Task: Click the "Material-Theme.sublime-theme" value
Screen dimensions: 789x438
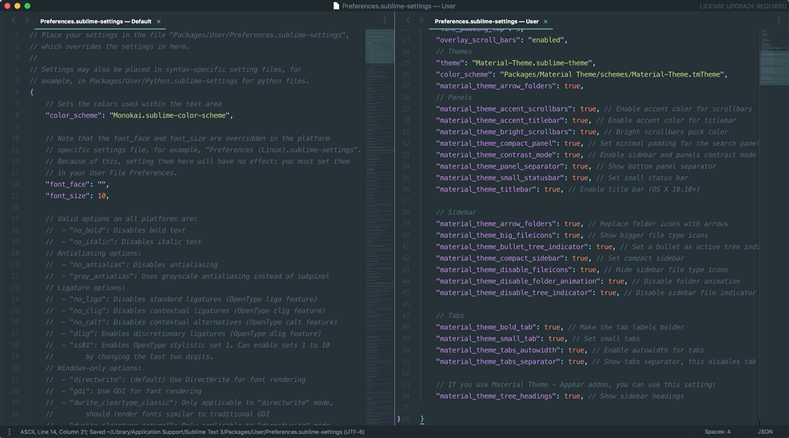Action: (533, 63)
